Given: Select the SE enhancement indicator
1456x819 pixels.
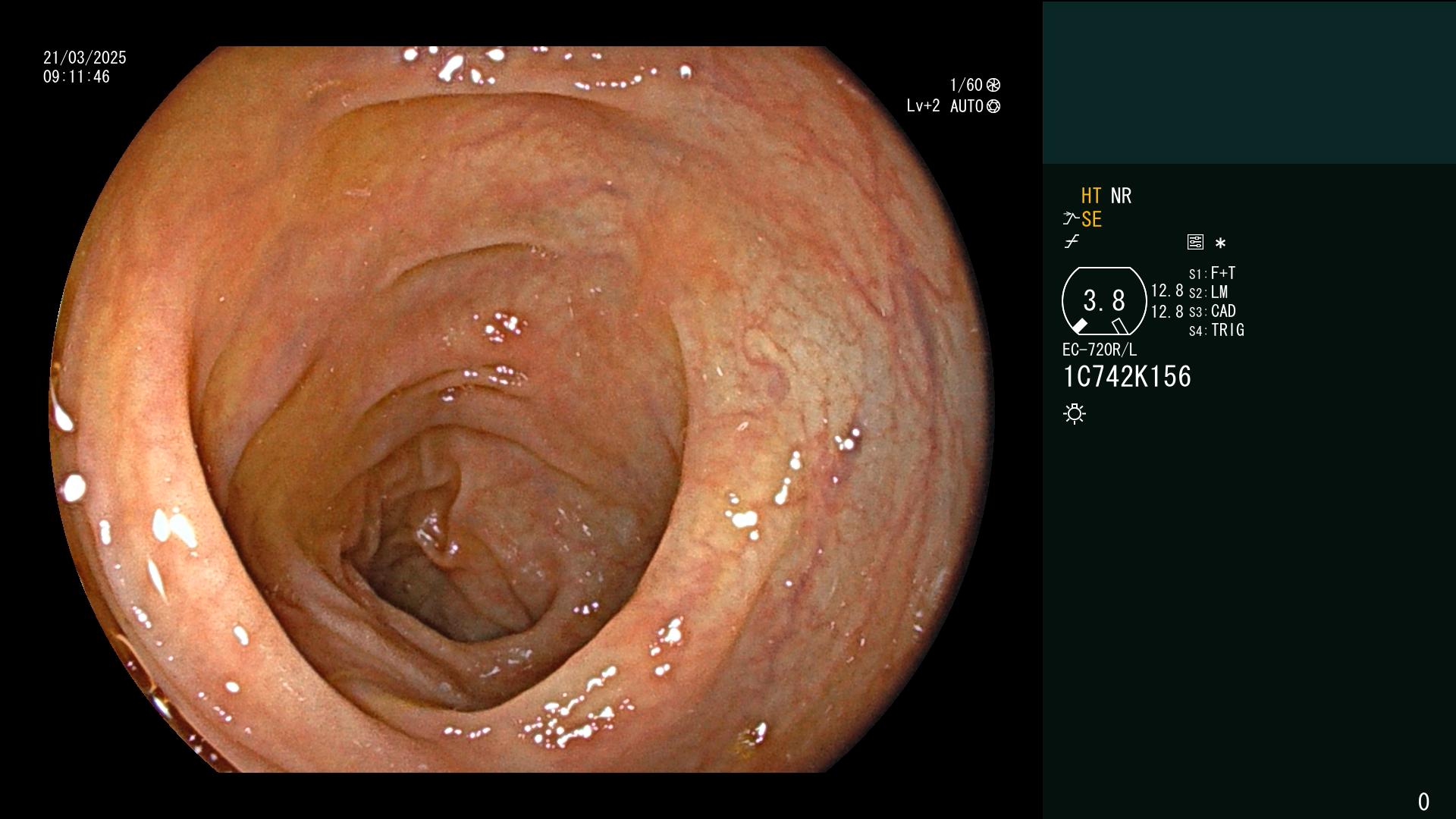Looking at the screenshot, I should point(1091,219).
